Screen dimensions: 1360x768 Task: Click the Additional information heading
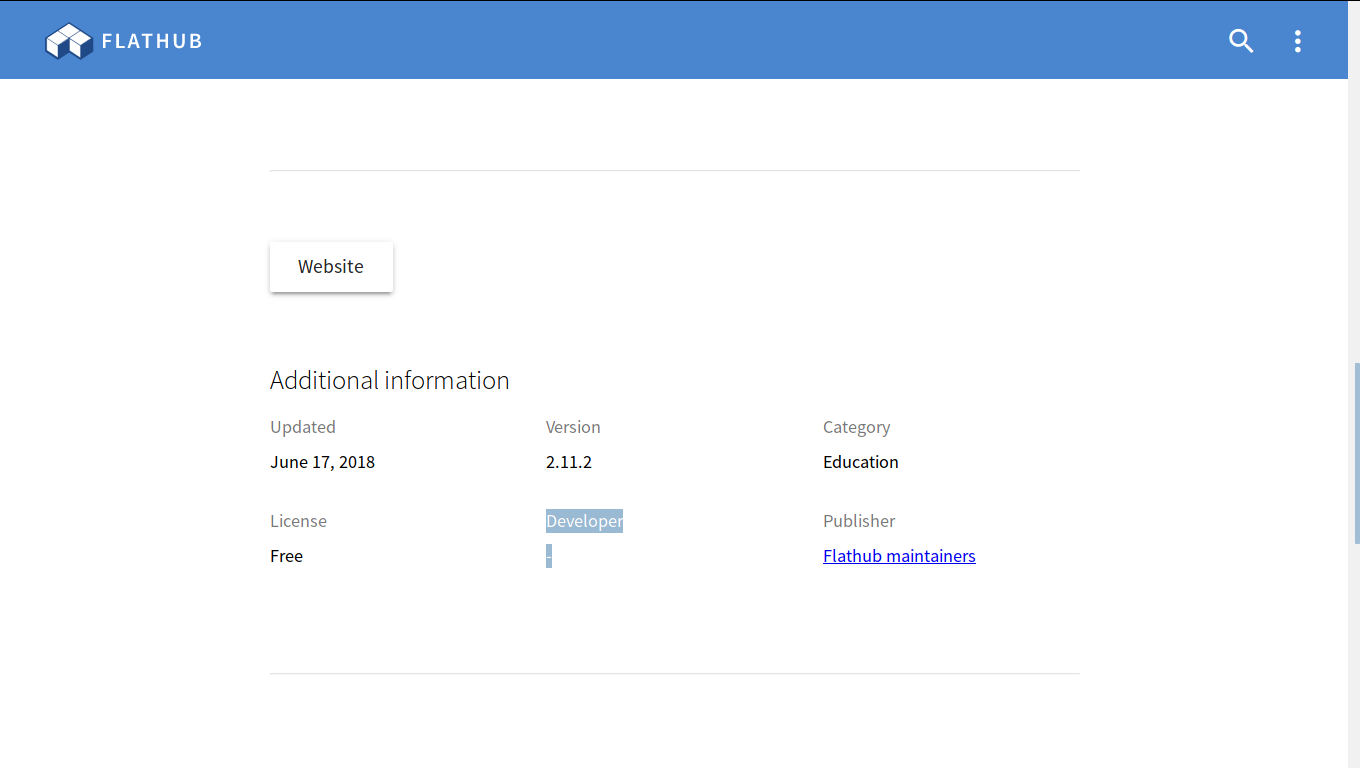tap(389, 380)
